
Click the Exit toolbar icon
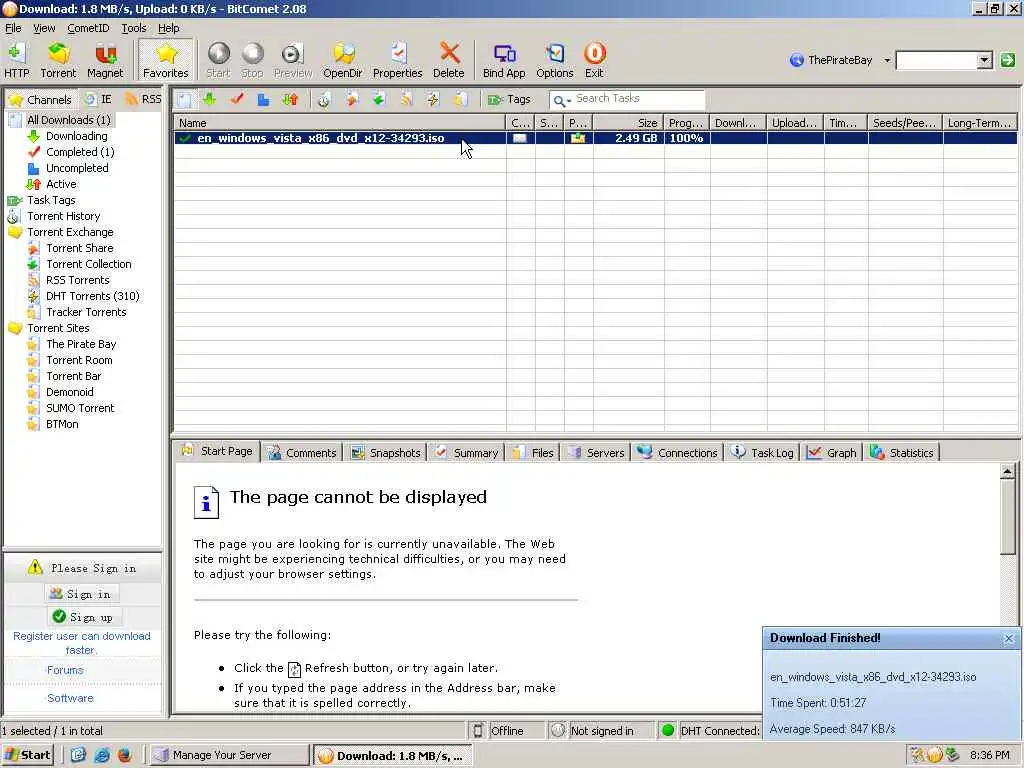coord(594,60)
